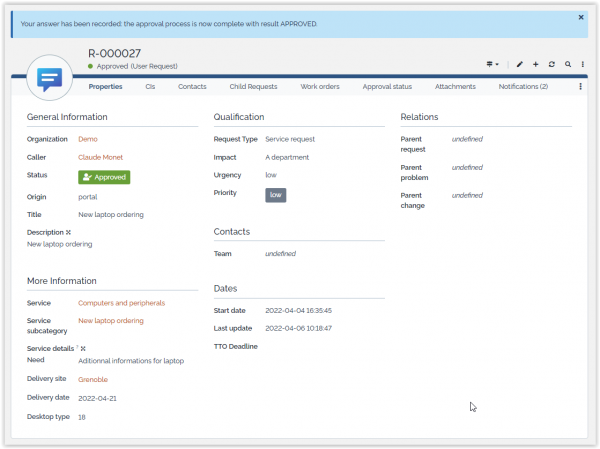Viewport: 600px width, 449px height.
Task: Click the plus icon to create new
Action: [535, 64]
